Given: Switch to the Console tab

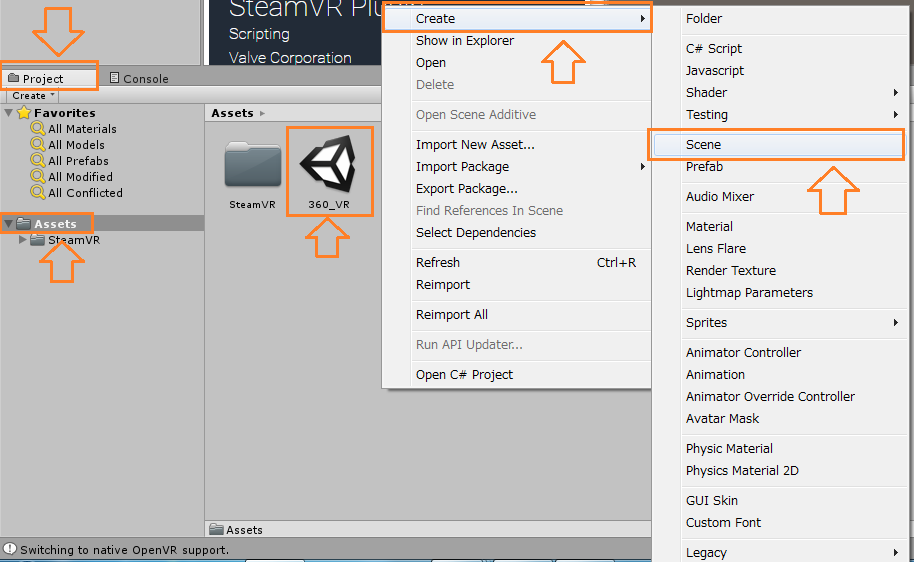Looking at the screenshot, I should (x=139, y=78).
